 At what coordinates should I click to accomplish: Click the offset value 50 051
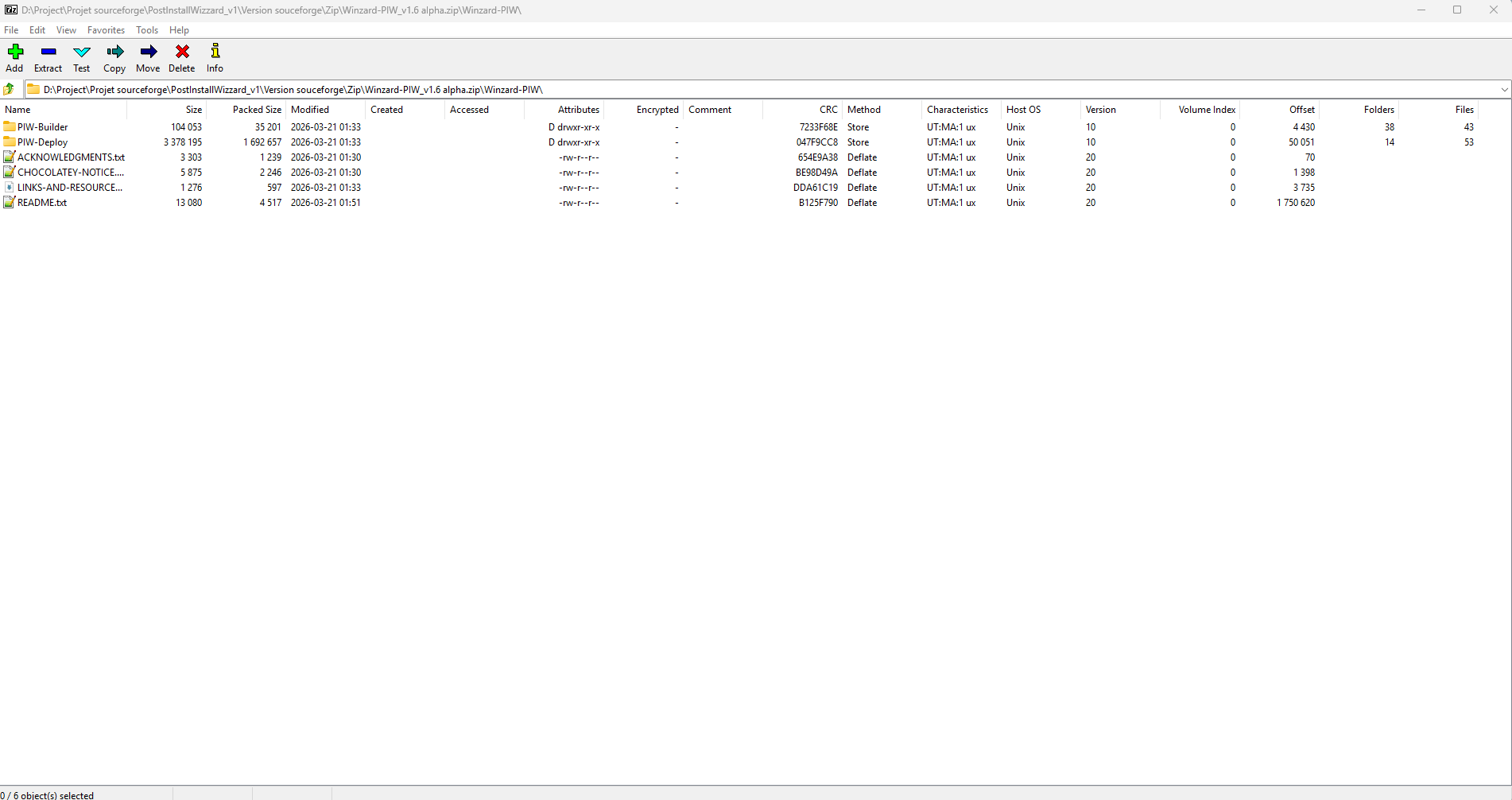pyautogui.click(x=1302, y=142)
